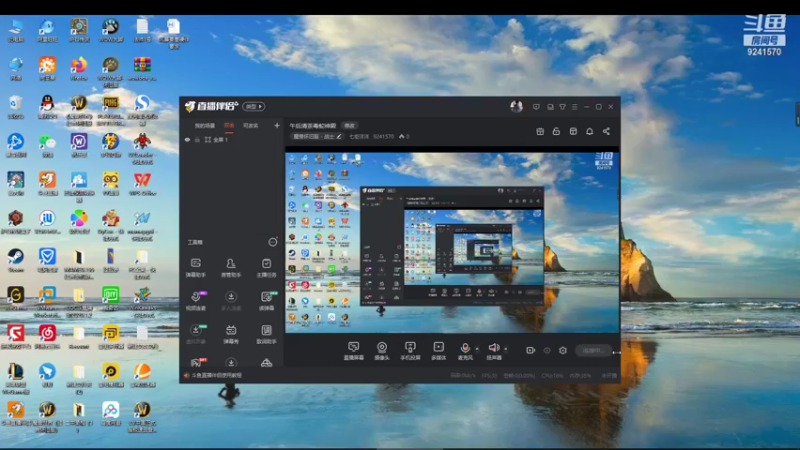Open the Steam desktop shortcut

pos(15,259)
